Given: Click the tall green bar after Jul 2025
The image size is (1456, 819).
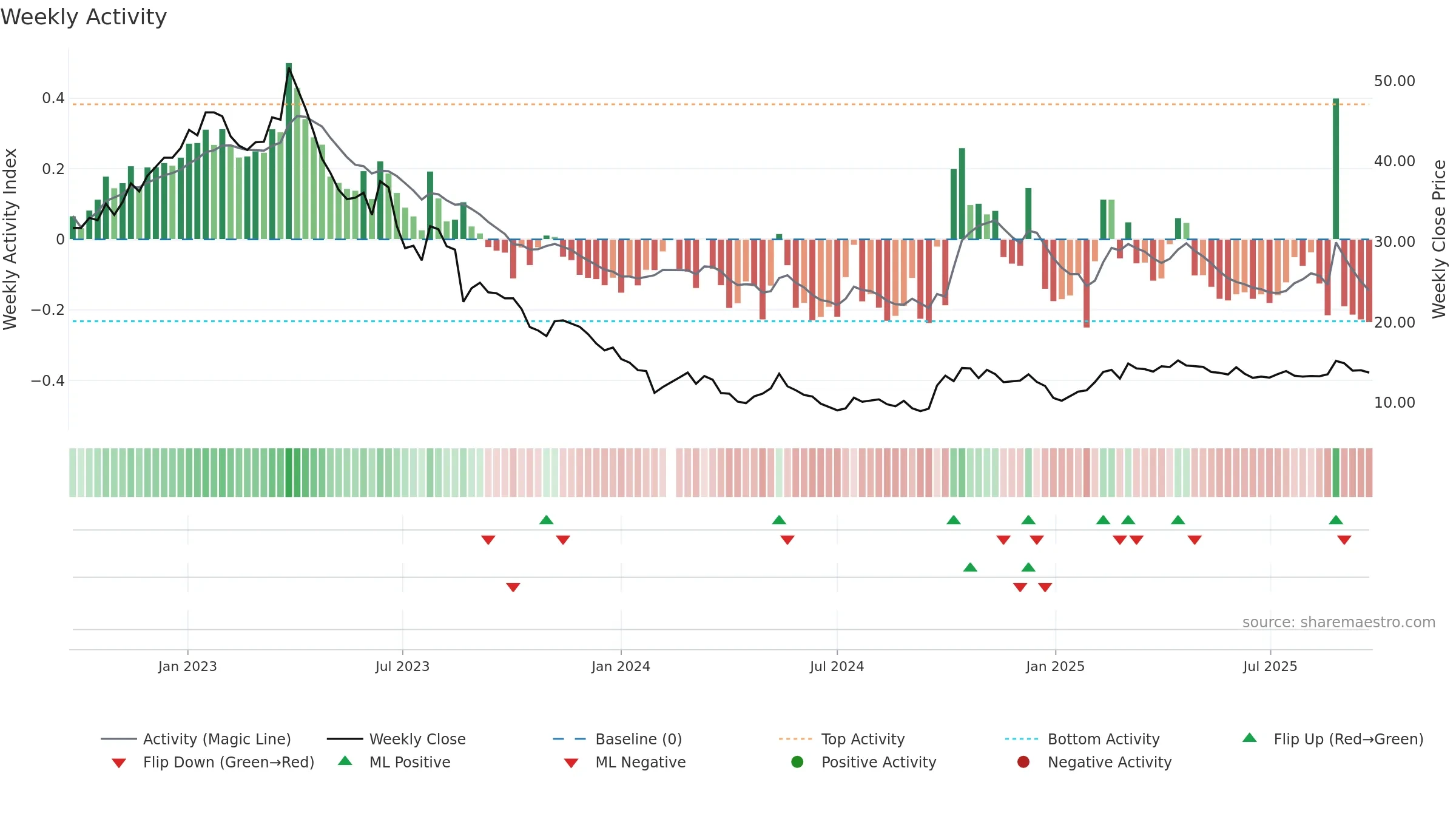Looking at the screenshot, I should point(1336,169).
